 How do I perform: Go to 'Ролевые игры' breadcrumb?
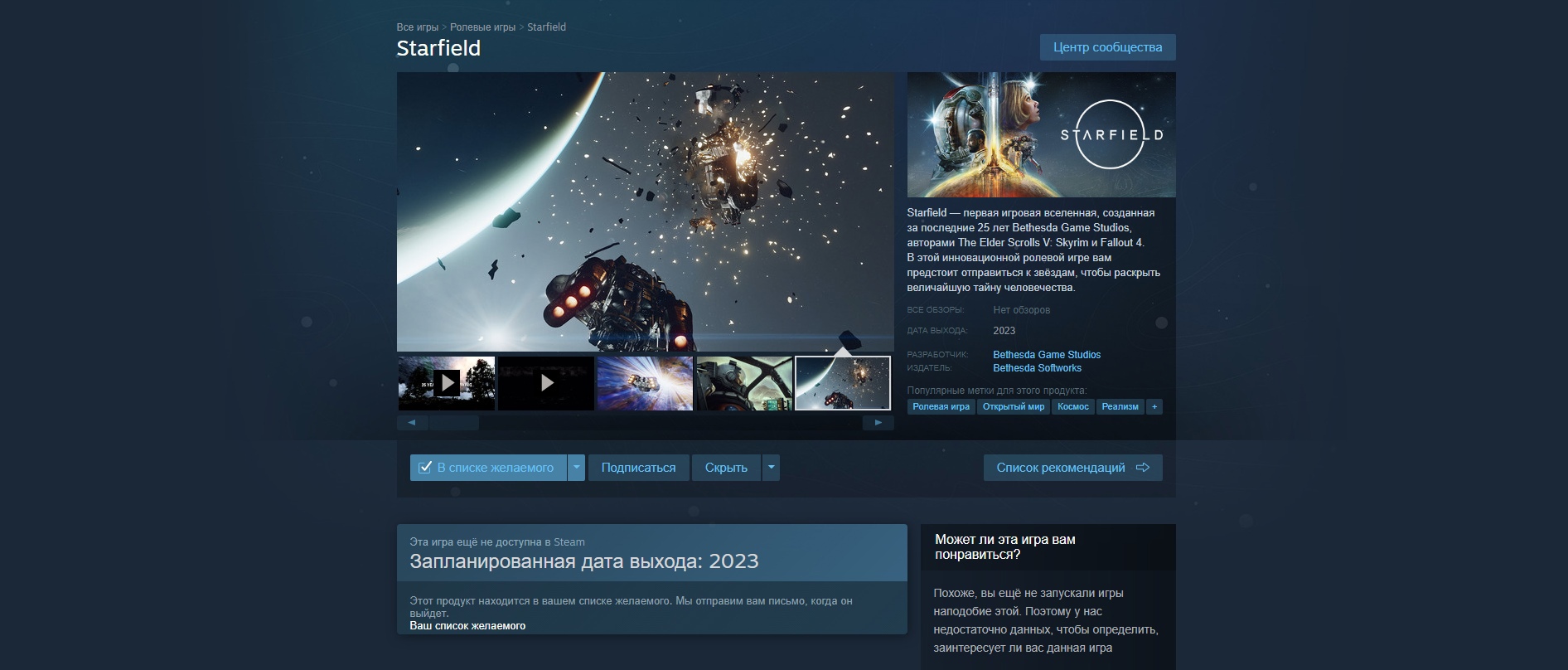[482, 27]
